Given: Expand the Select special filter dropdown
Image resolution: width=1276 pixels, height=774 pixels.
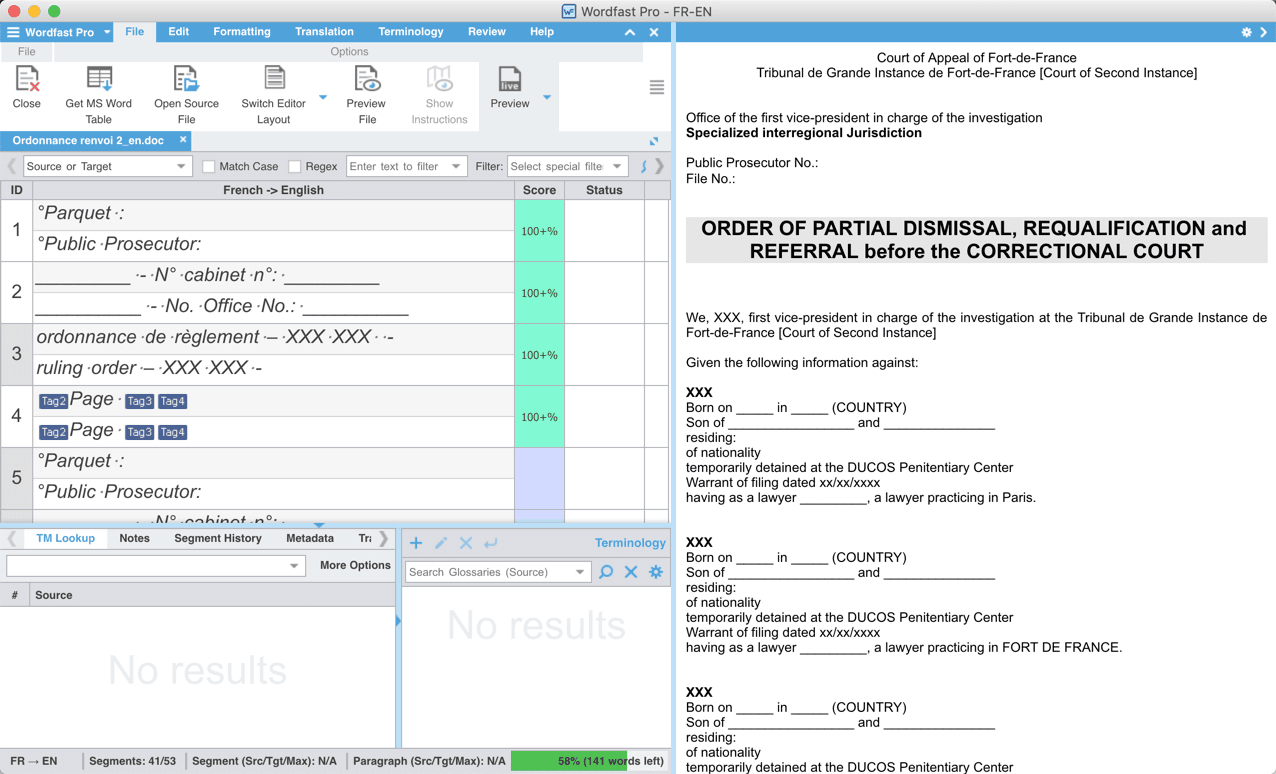Looking at the screenshot, I should coord(566,167).
